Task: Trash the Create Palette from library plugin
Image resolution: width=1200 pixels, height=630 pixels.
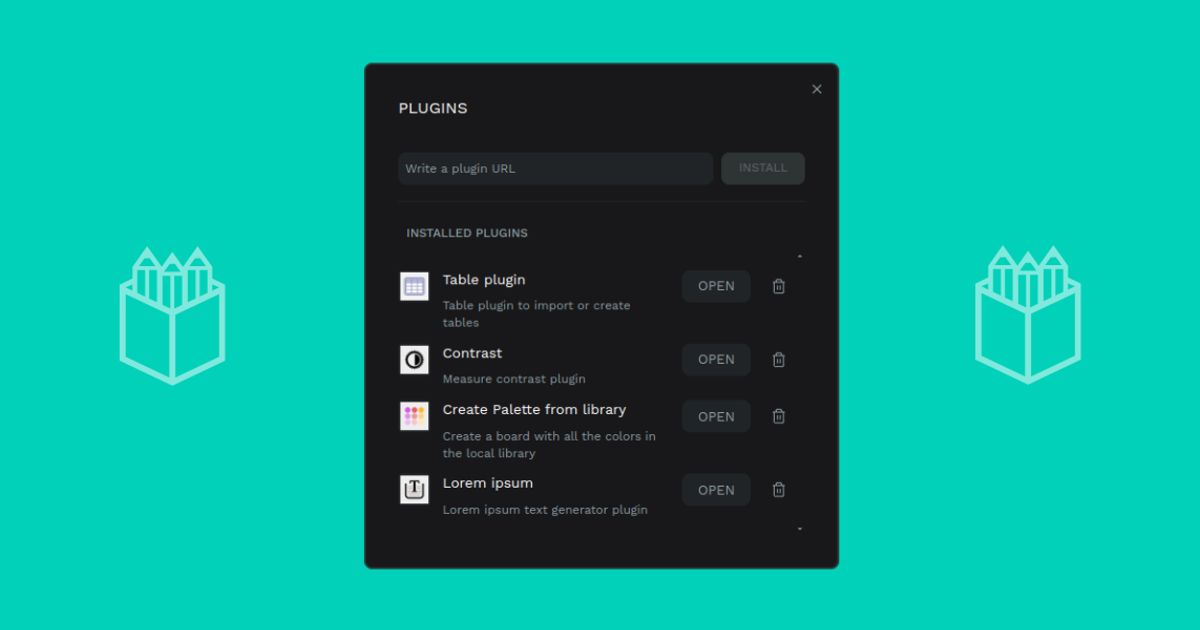Action: click(x=779, y=416)
